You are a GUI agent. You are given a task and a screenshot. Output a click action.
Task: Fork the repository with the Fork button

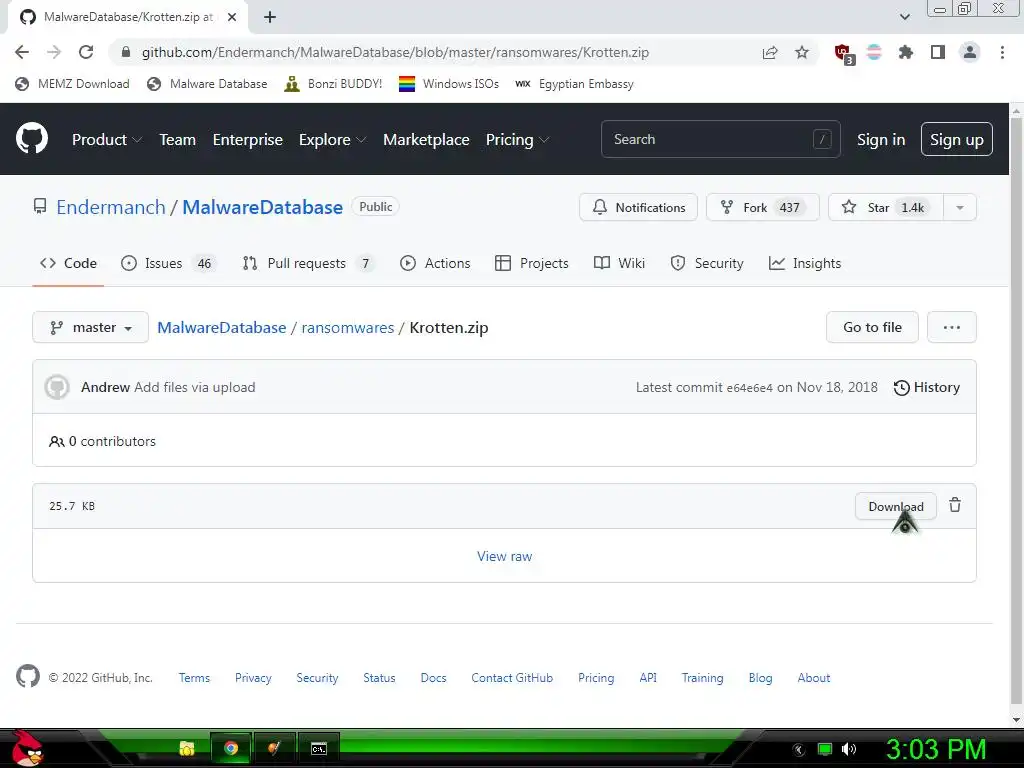tap(762, 208)
